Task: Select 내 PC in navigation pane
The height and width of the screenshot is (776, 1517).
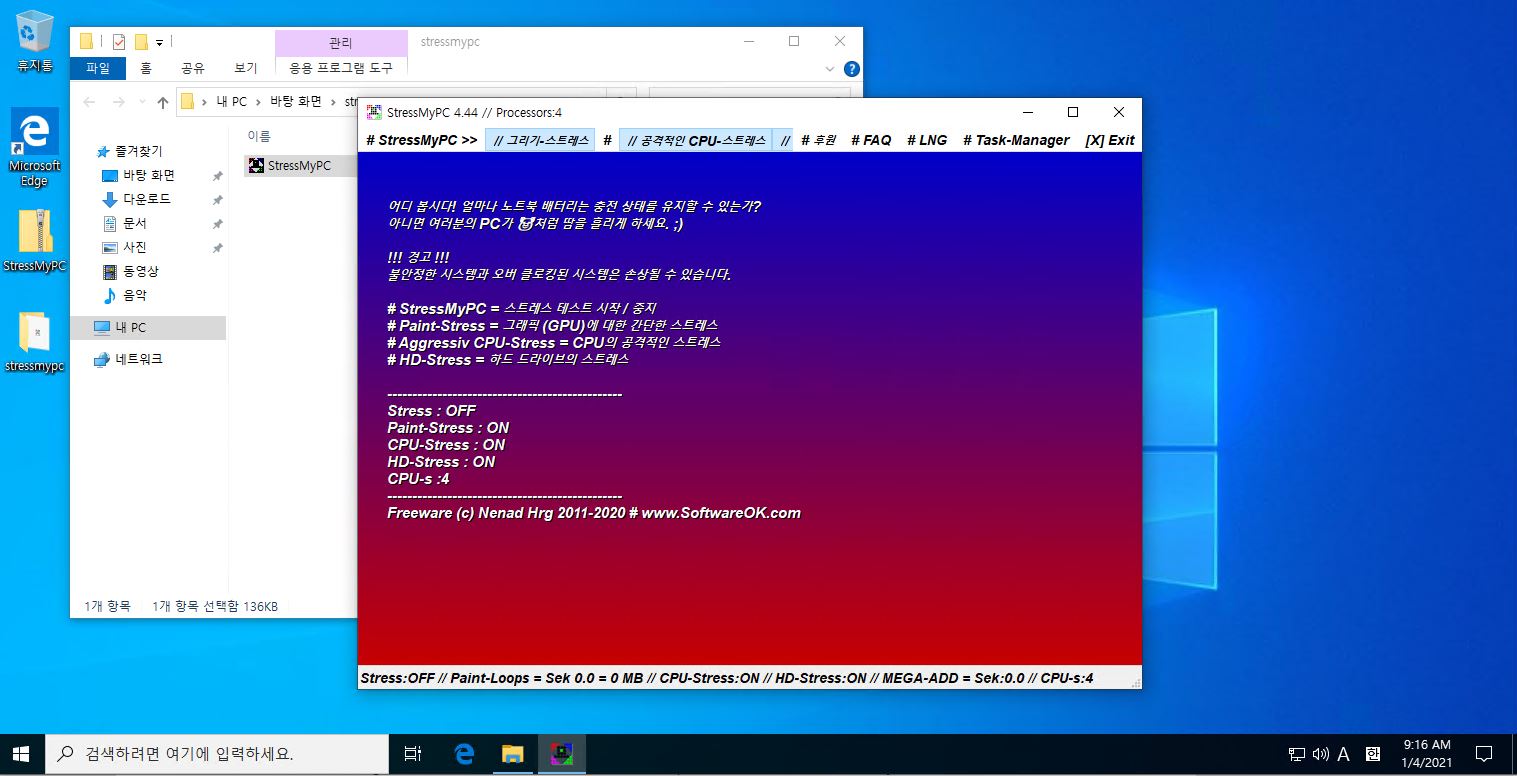Action: (x=148, y=327)
